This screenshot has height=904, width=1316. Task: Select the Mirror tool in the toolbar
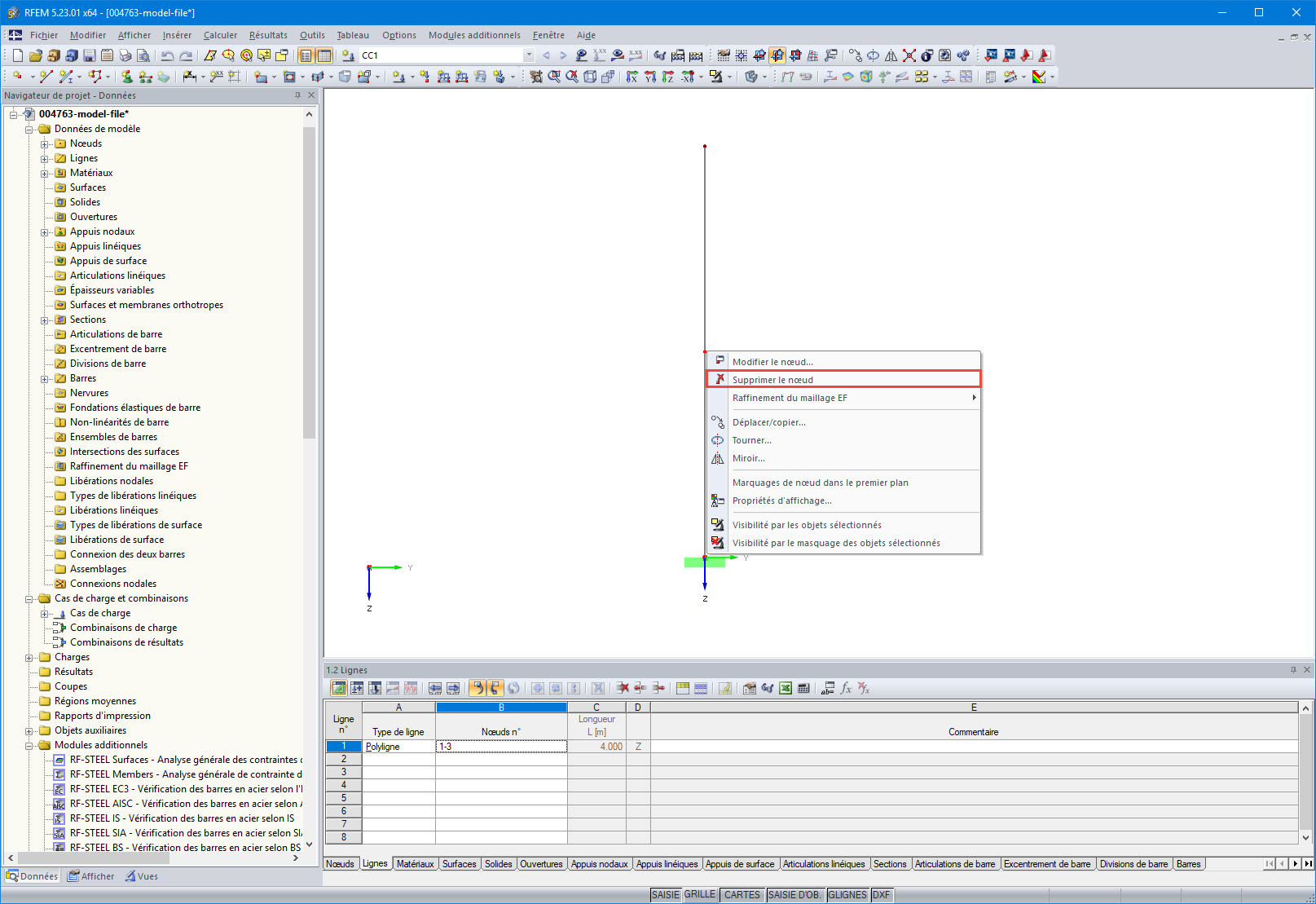[891, 55]
